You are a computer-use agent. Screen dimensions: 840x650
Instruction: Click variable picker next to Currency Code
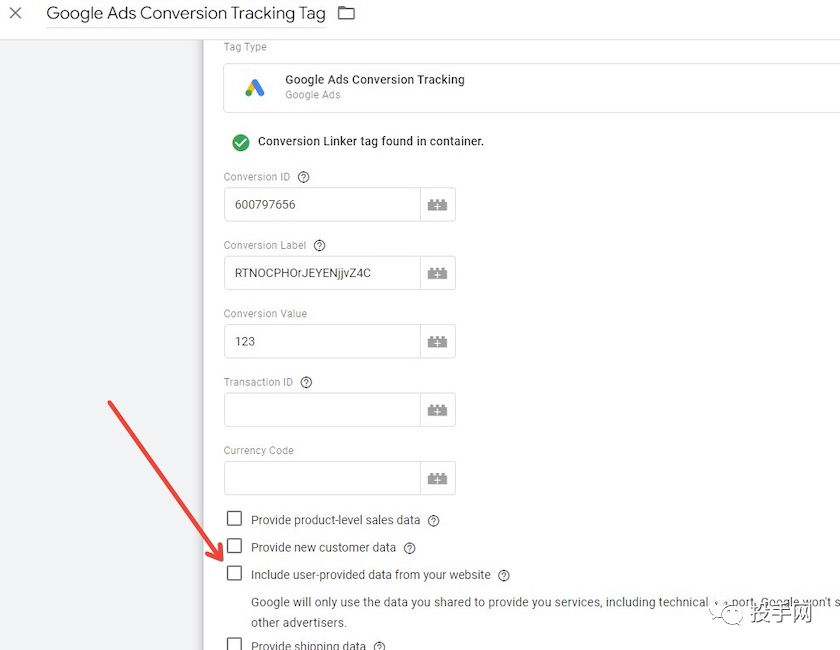click(x=437, y=478)
